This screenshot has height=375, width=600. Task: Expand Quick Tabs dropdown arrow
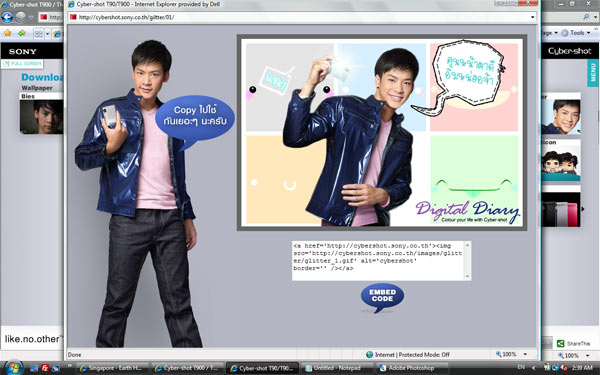47,34
